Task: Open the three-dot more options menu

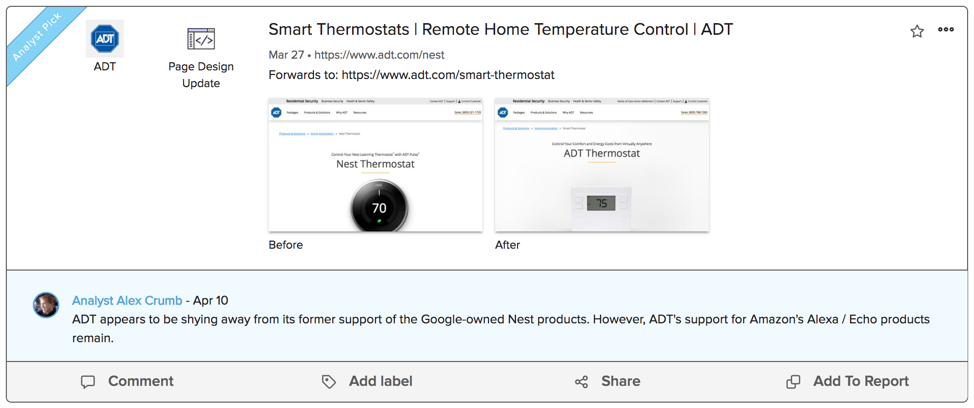Action: coord(946,30)
